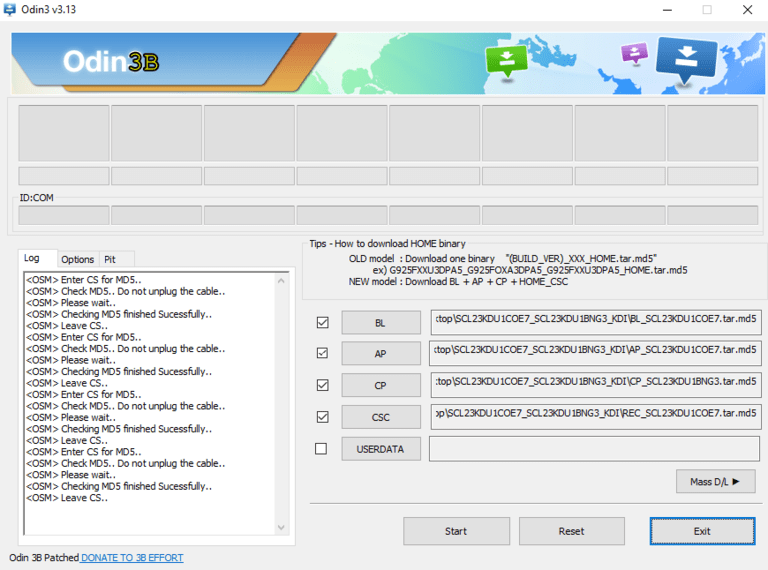Click the AP file path field

coord(596,353)
